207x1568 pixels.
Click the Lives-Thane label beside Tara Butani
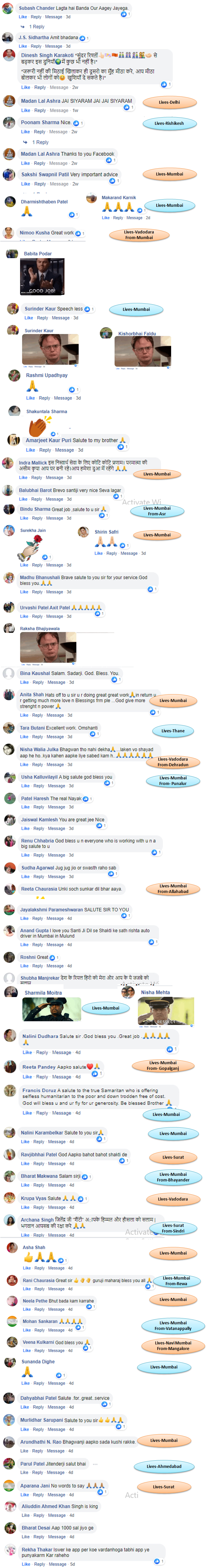pyautogui.click(x=173, y=730)
